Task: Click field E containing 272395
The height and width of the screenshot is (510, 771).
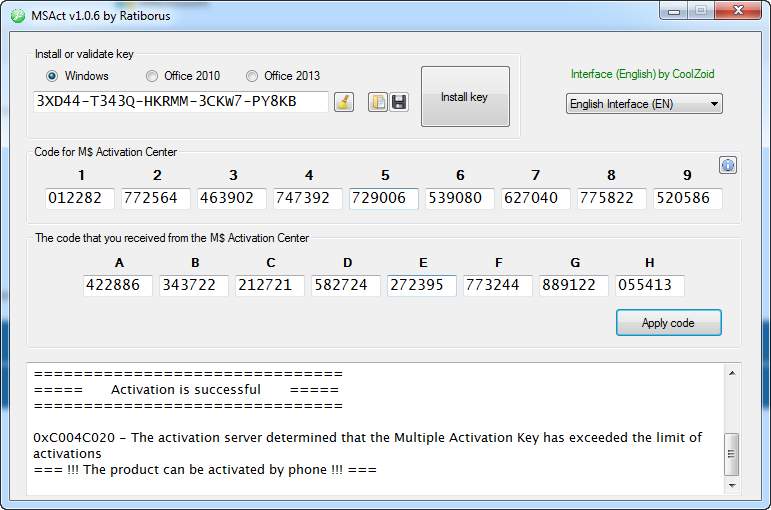Action: click(x=421, y=285)
